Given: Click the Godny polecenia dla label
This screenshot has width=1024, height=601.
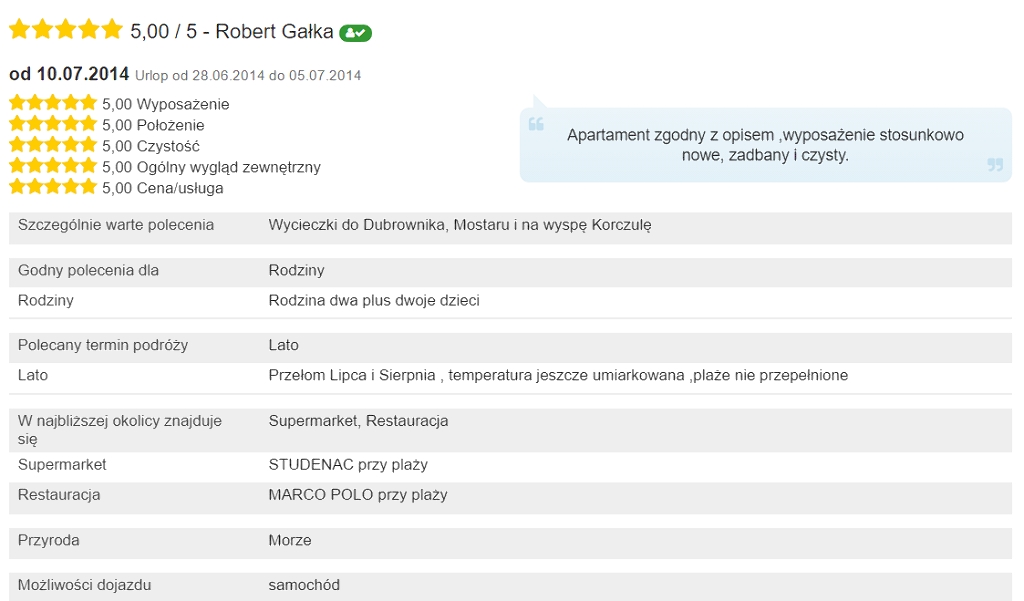Looking at the screenshot, I should (x=88, y=271).
